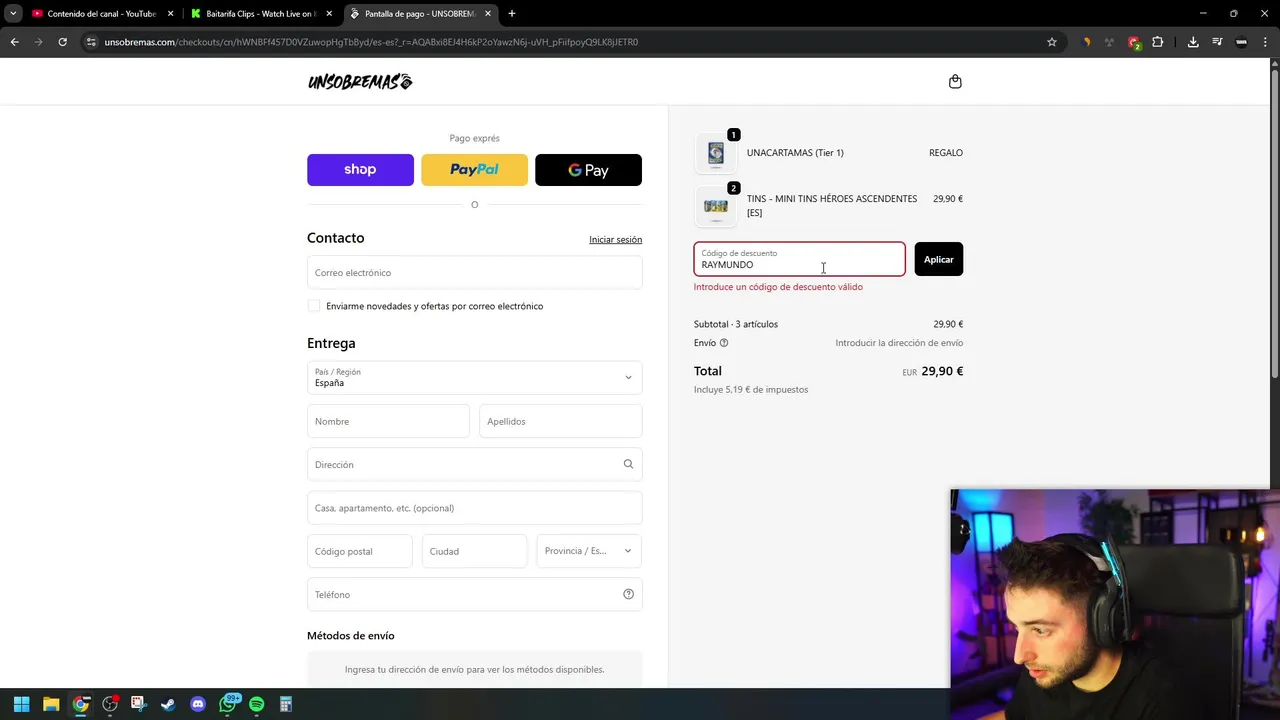Viewport: 1280px width, 720px height.
Task: Click the help icon in Teléfono field
Action: click(x=628, y=594)
